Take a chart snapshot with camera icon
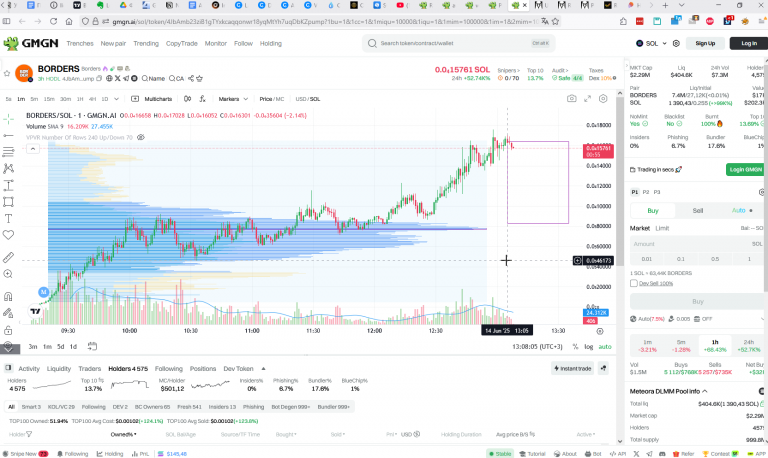Screen dimensions: 768x458 tap(572, 99)
